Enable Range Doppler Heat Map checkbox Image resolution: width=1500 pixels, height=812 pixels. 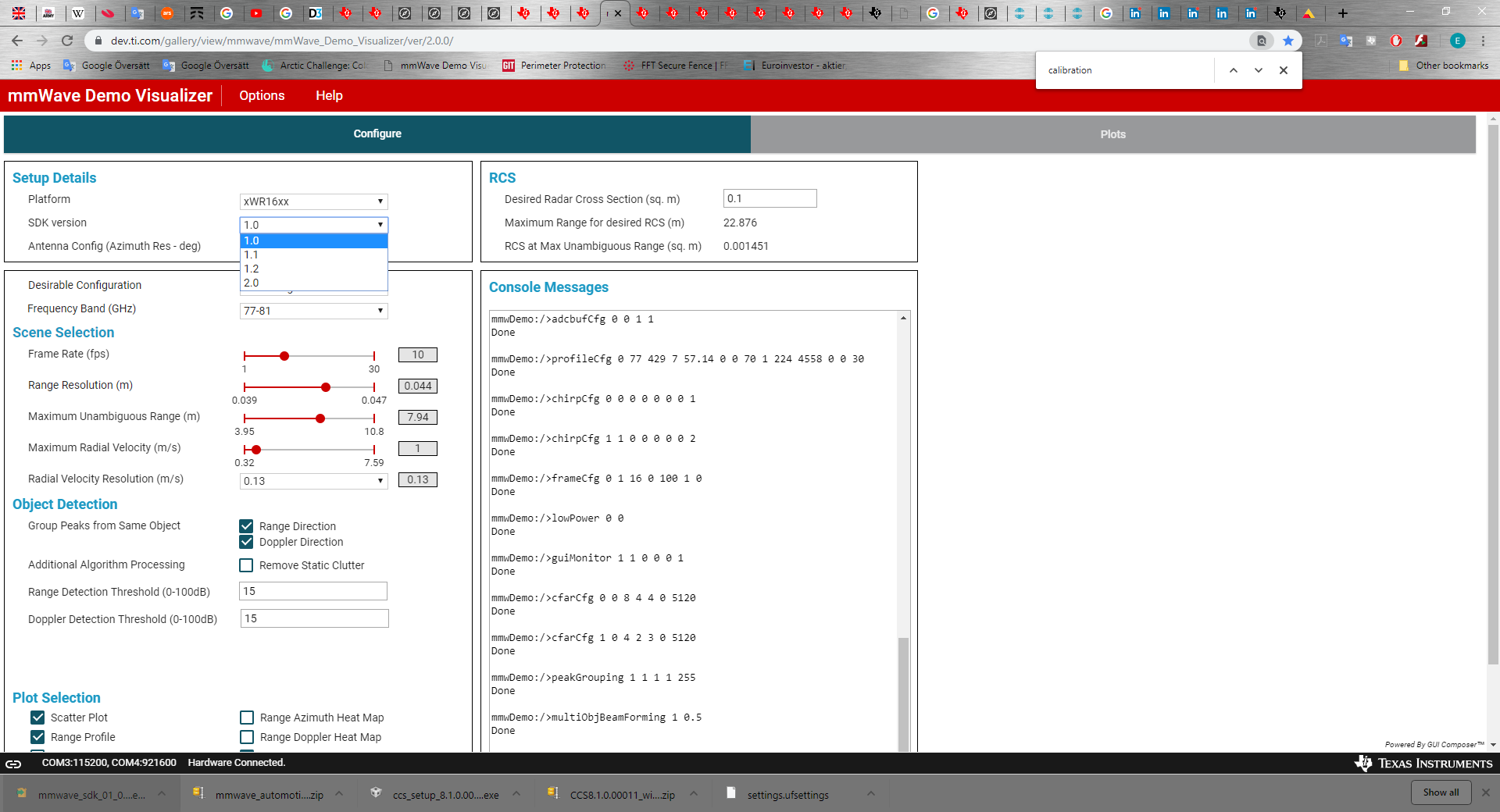(247, 737)
